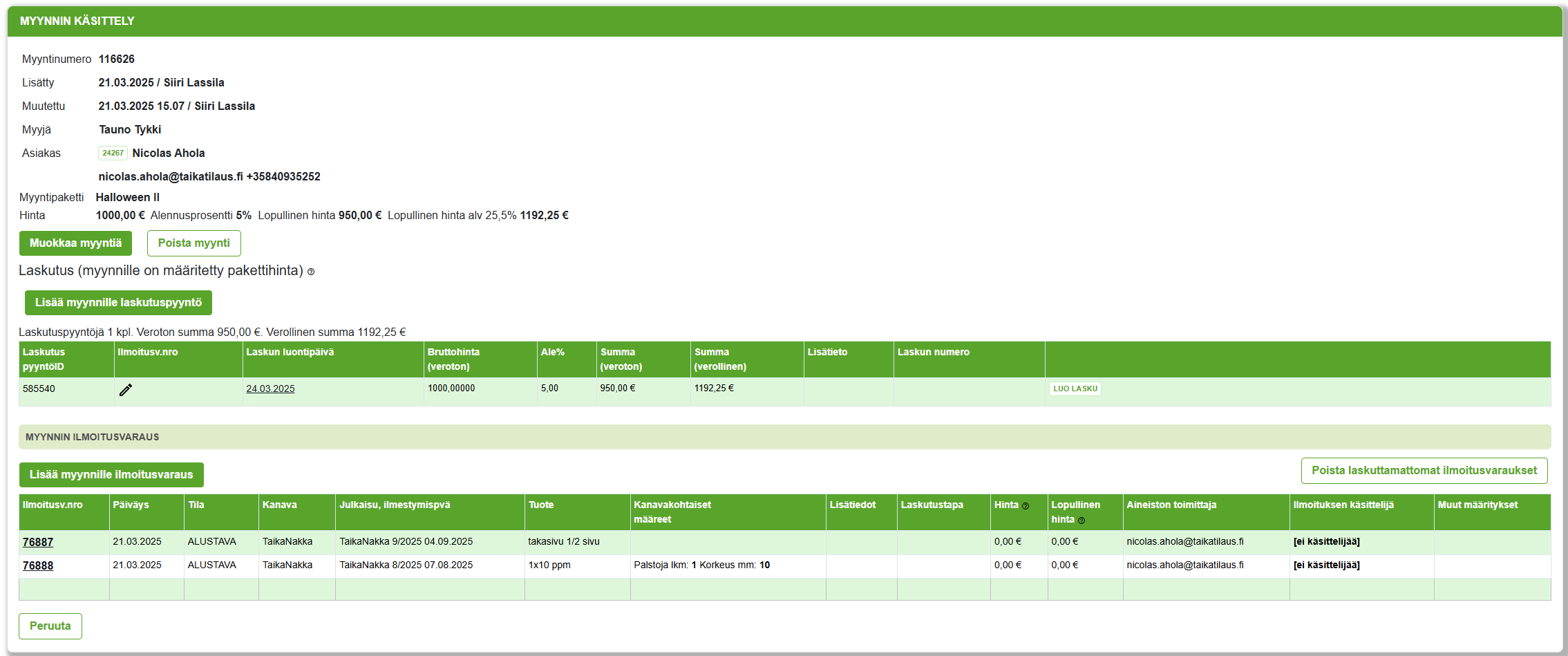Click the billing request ID 585540 cell
1568x656 pixels.
(39, 388)
